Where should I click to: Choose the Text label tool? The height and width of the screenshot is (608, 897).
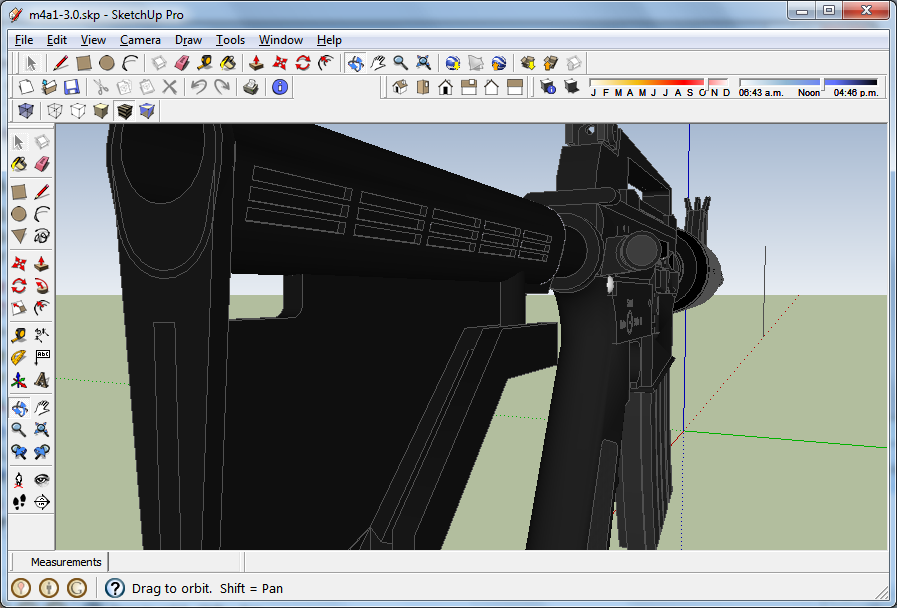coord(42,357)
